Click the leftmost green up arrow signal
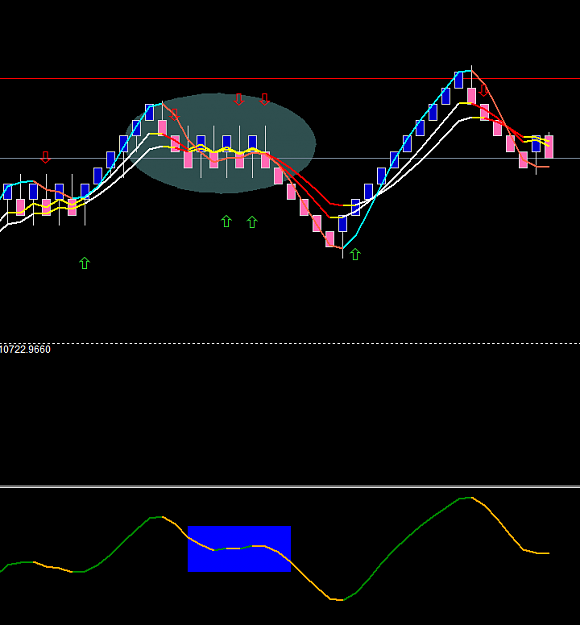The image size is (580, 625). 84,263
